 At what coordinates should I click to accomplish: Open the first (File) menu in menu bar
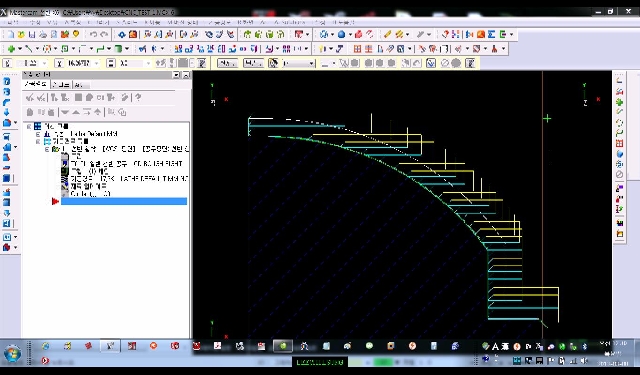tap(13, 22)
